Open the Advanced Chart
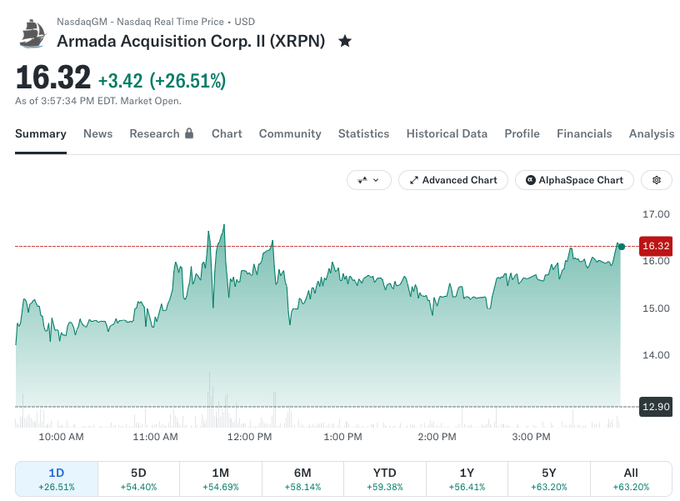The height and width of the screenshot is (501, 680). point(453,180)
